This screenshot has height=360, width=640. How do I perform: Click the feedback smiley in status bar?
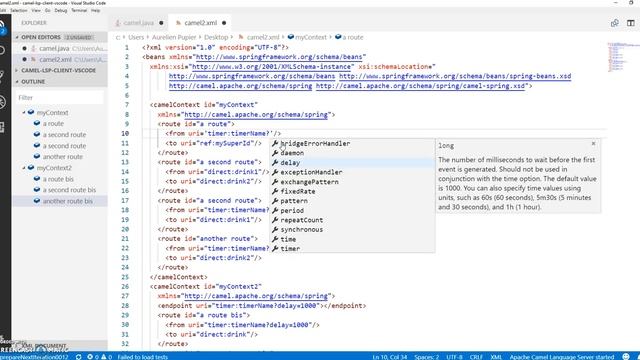pyautogui.click(x=626, y=356)
